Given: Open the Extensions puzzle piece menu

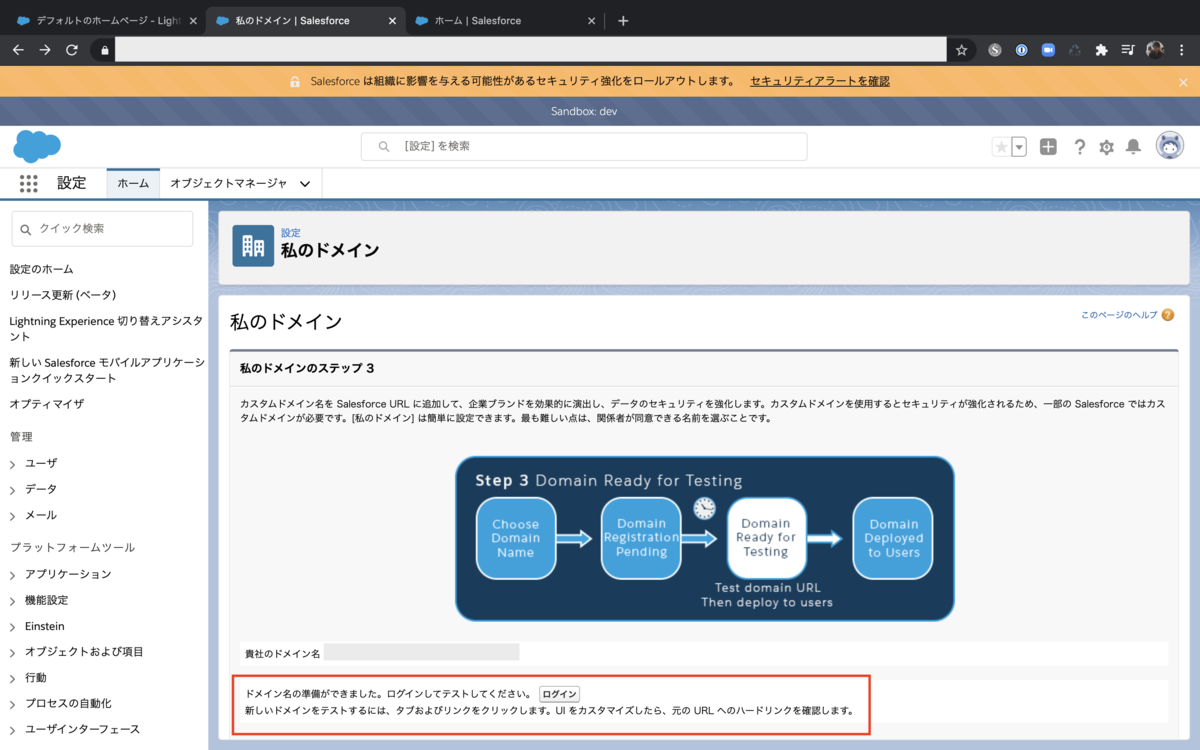Looking at the screenshot, I should point(1101,49).
